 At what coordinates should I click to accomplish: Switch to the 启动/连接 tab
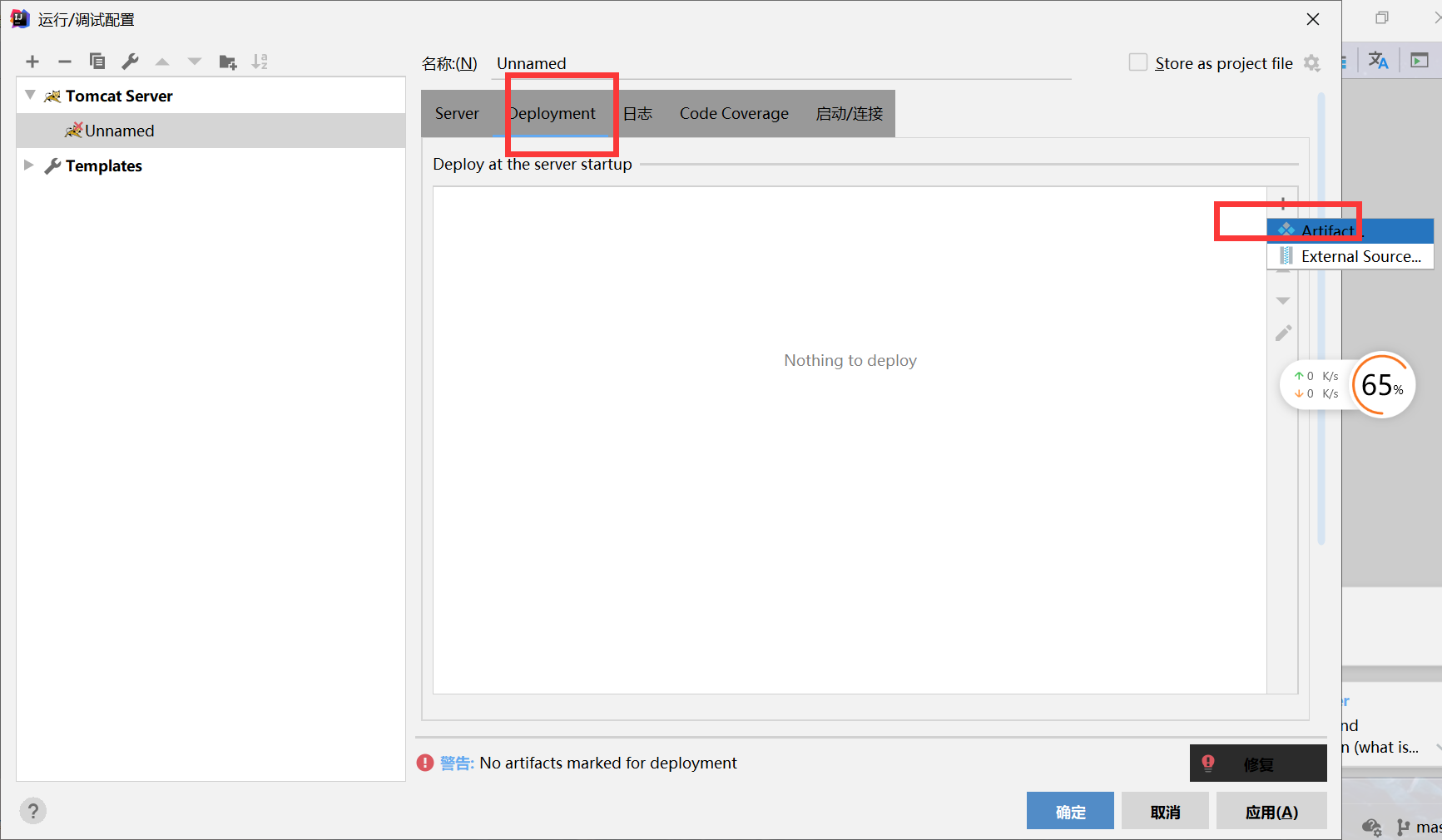pyautogui.click(x=850, y=113)
